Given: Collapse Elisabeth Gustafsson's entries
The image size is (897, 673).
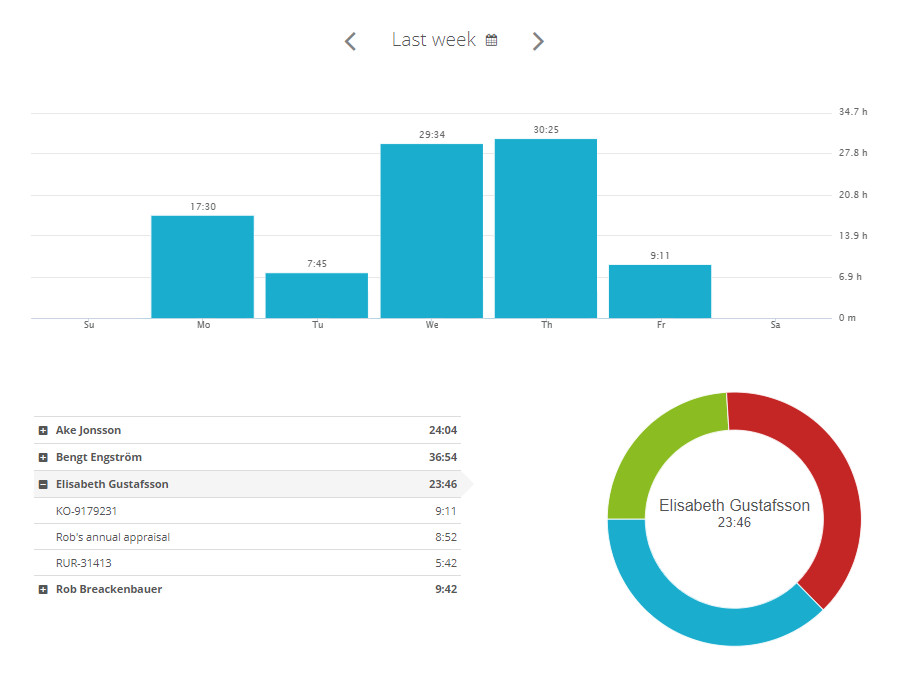Looking at the screenshot, I should coord(41,483).
